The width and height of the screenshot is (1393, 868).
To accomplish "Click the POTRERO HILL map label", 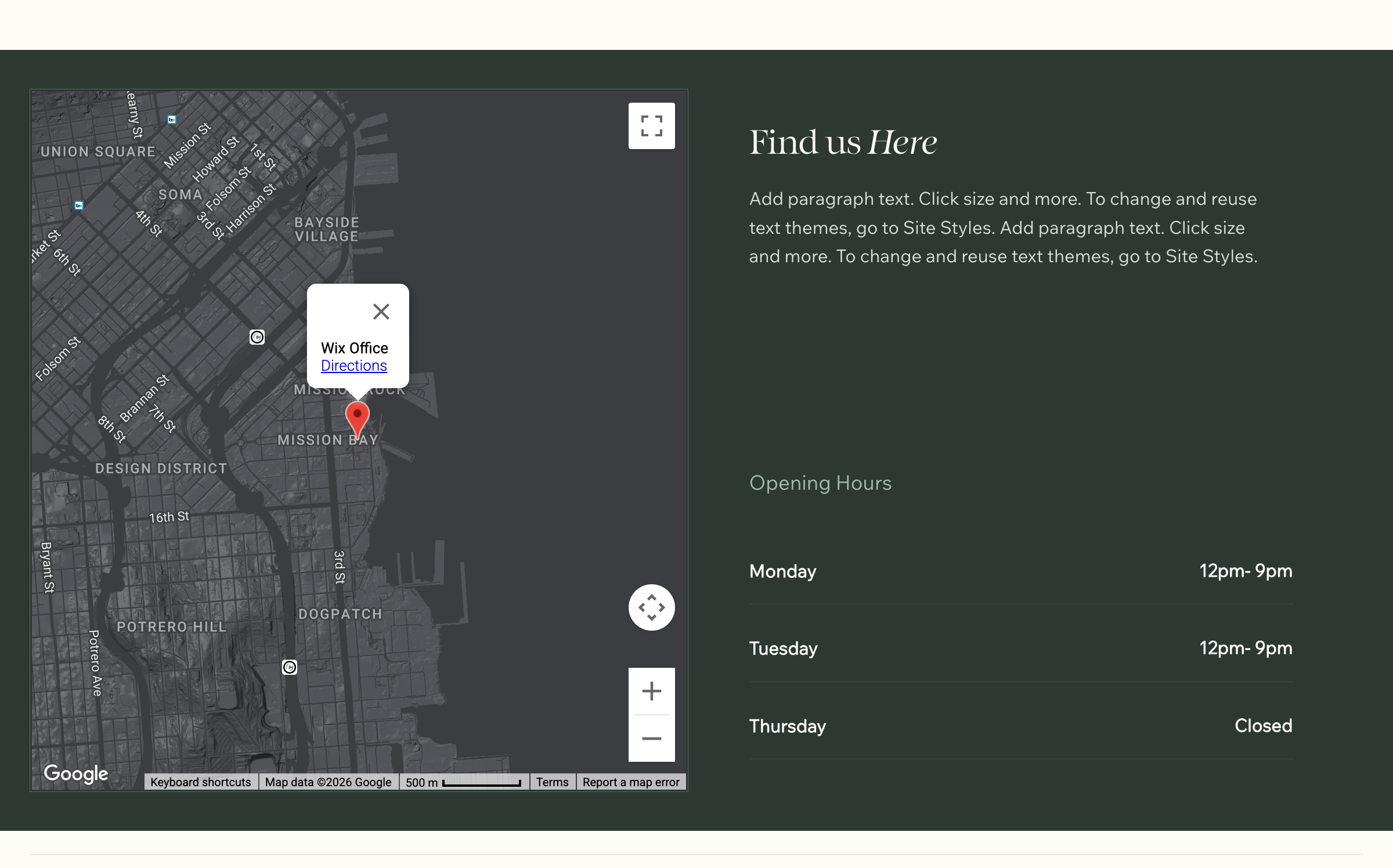I will click(x=171, y=627).
